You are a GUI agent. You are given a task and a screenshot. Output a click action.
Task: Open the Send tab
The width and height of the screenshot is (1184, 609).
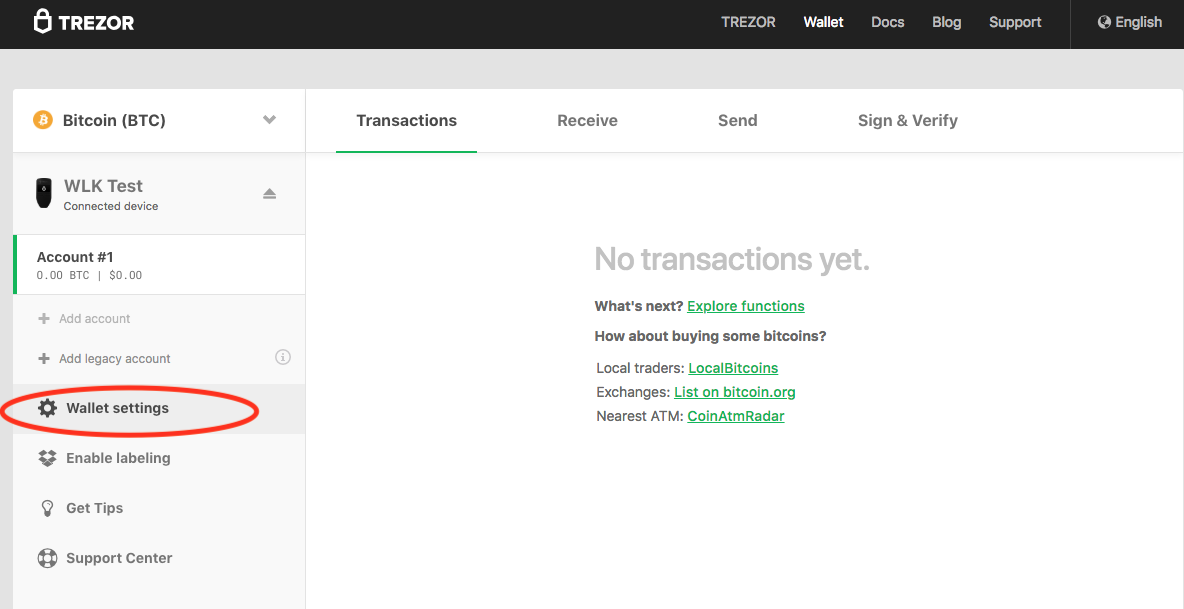(x=737, y=120)
